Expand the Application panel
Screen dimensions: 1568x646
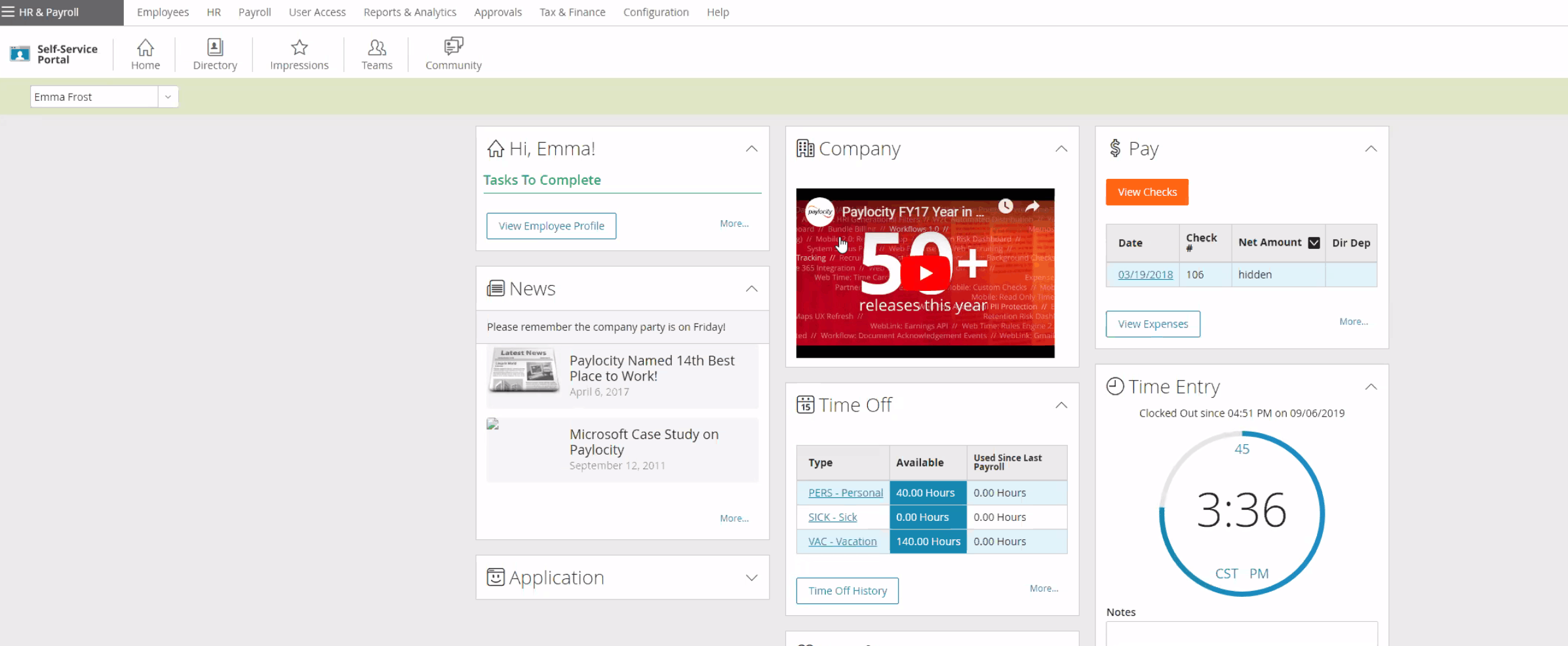(751, 577)
